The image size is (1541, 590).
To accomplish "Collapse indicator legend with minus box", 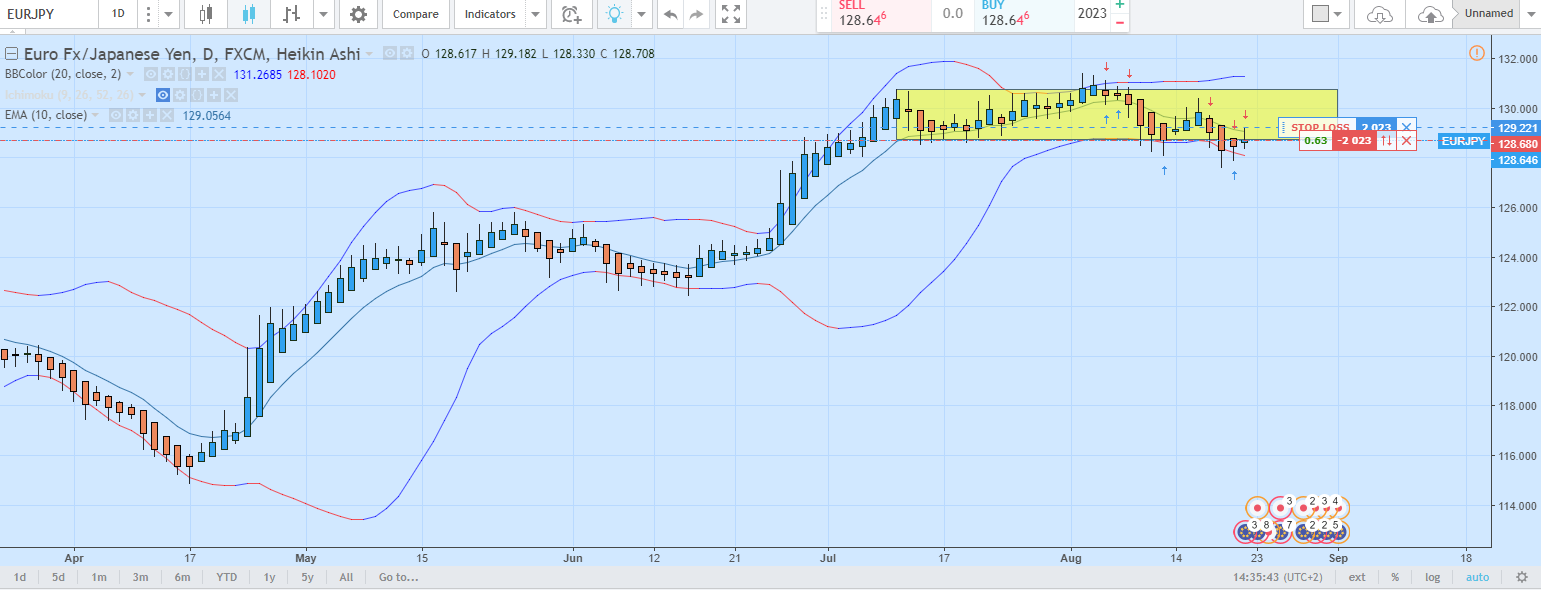I will pos(12,53).
